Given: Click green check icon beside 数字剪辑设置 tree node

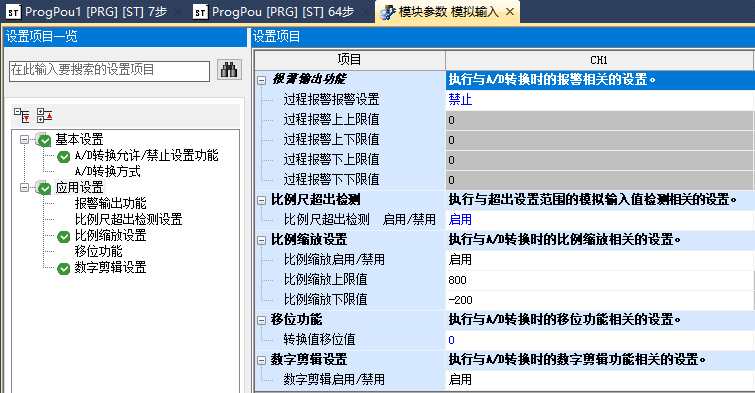Looking at the screenshot, I should point(64,269).
